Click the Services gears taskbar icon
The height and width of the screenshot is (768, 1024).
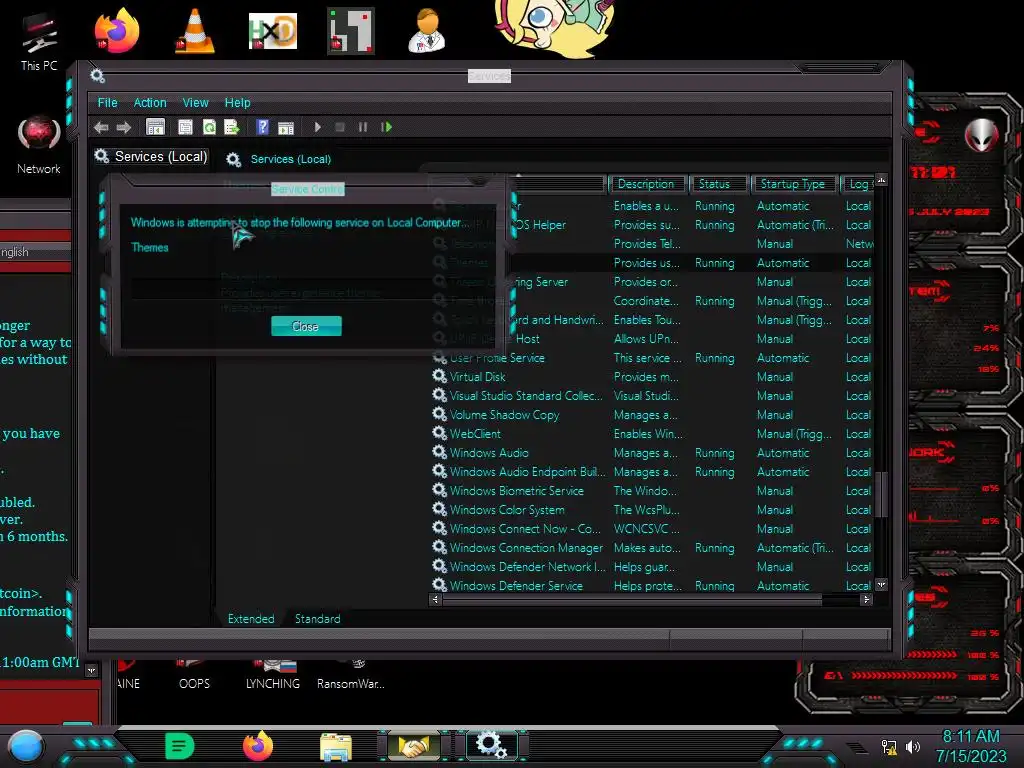click(x=492, y=745)
